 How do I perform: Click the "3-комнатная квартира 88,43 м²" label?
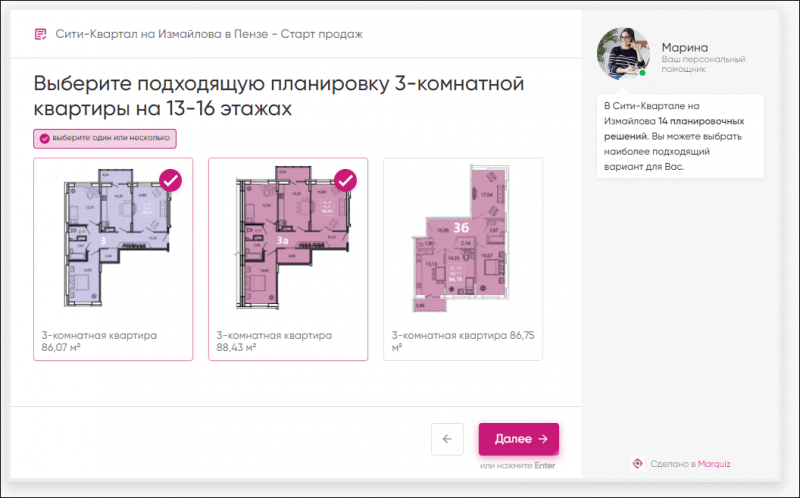(x=274, y=341)
